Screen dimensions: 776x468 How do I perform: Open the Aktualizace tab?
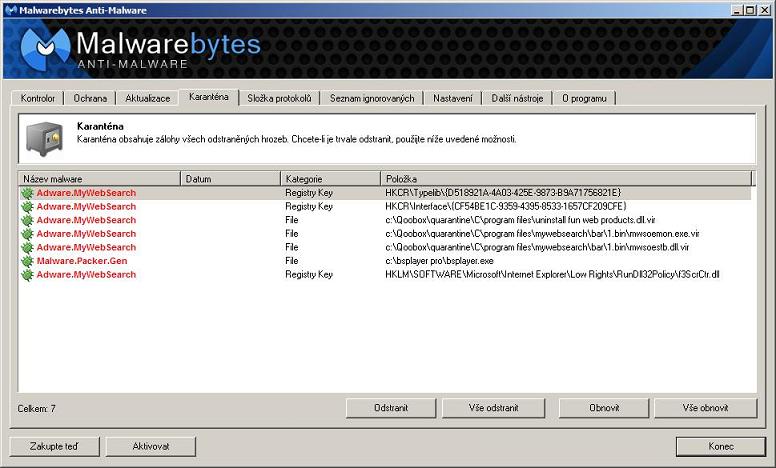tap(149, 98)
